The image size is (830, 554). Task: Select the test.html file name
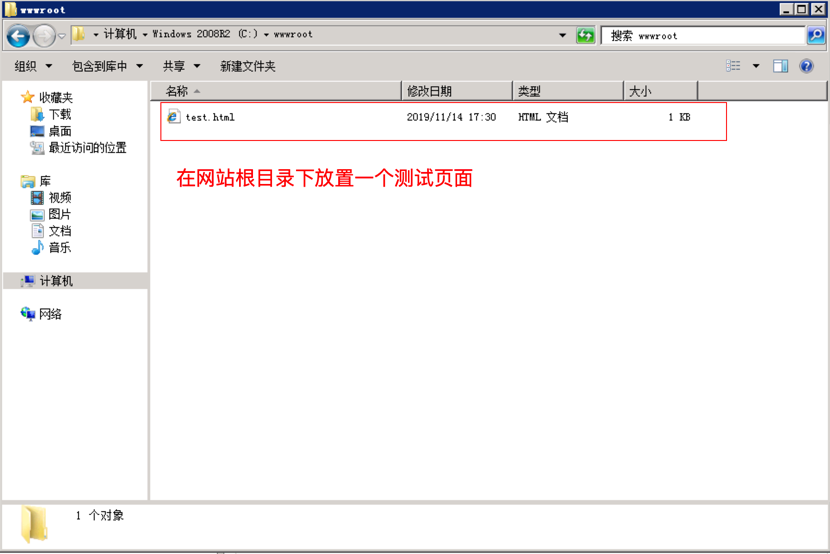[x=210, y=117]
